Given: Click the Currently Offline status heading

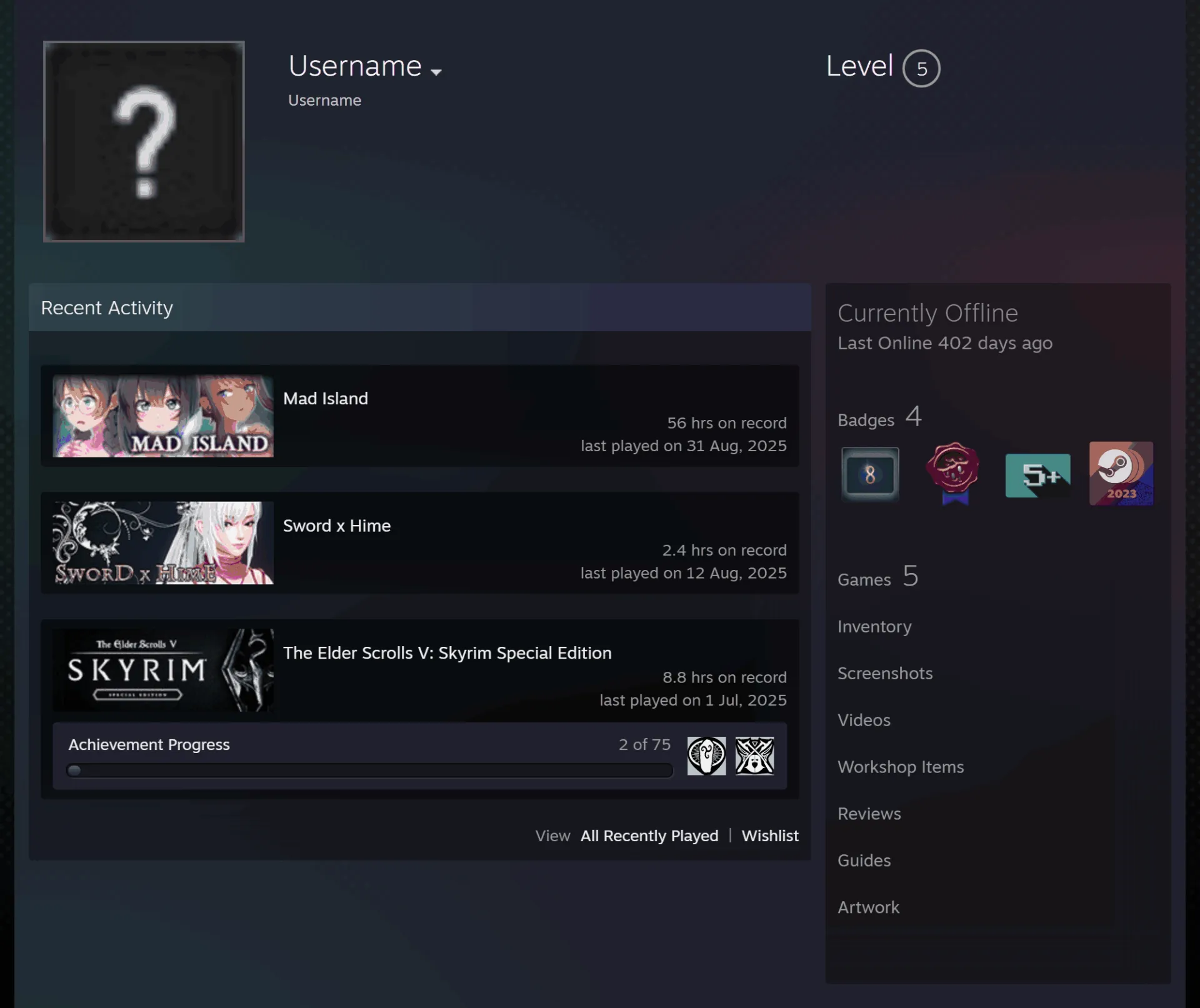Looking at the screenshot, I should [x=928, y=314].
